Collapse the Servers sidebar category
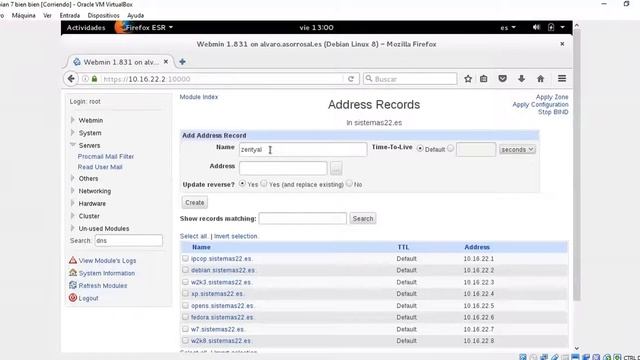 click(73, 145)
